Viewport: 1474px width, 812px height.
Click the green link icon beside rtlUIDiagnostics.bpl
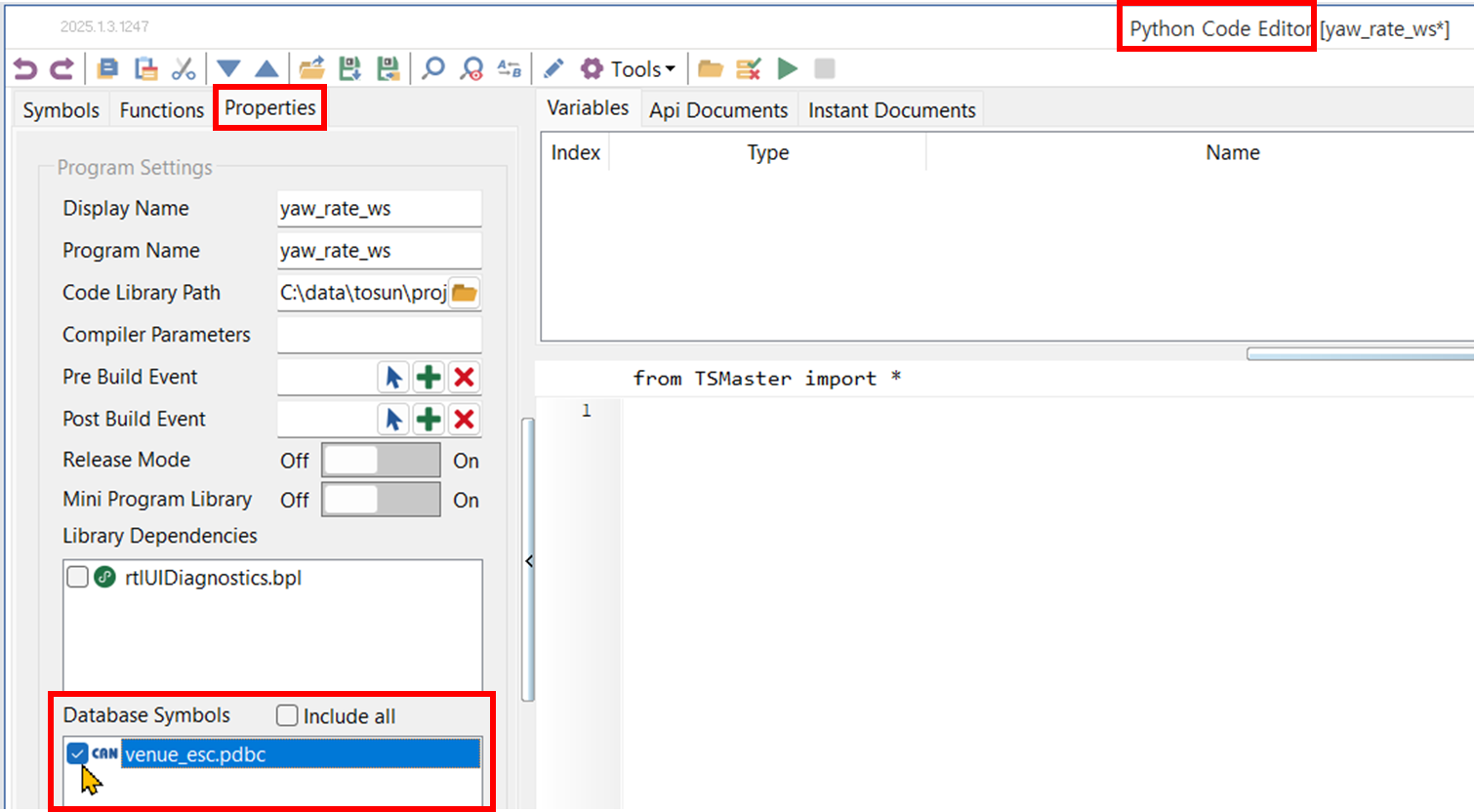tap(104, 577)
